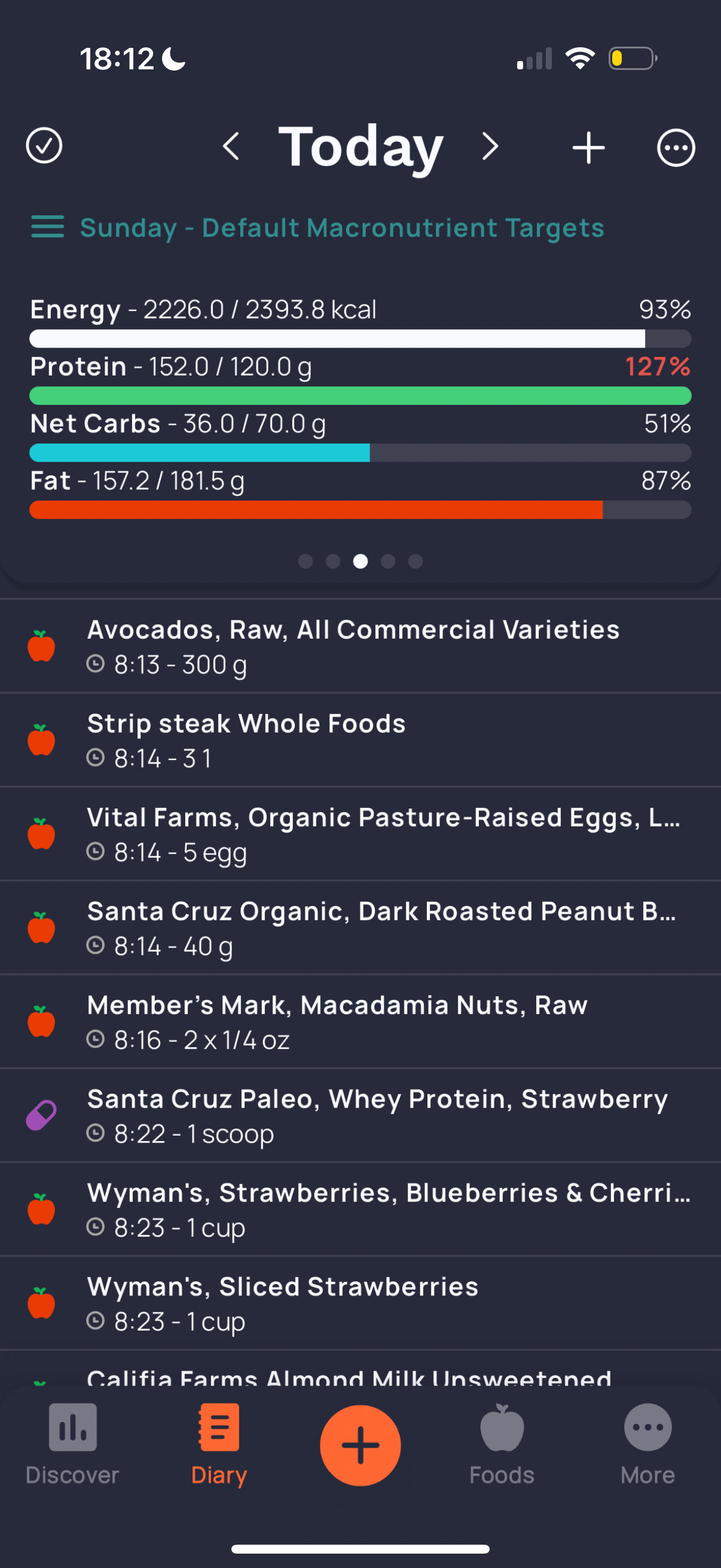Open Sunday - Default Macronutrient Targets link
The image size is (721, 1568).
point(342,228)
